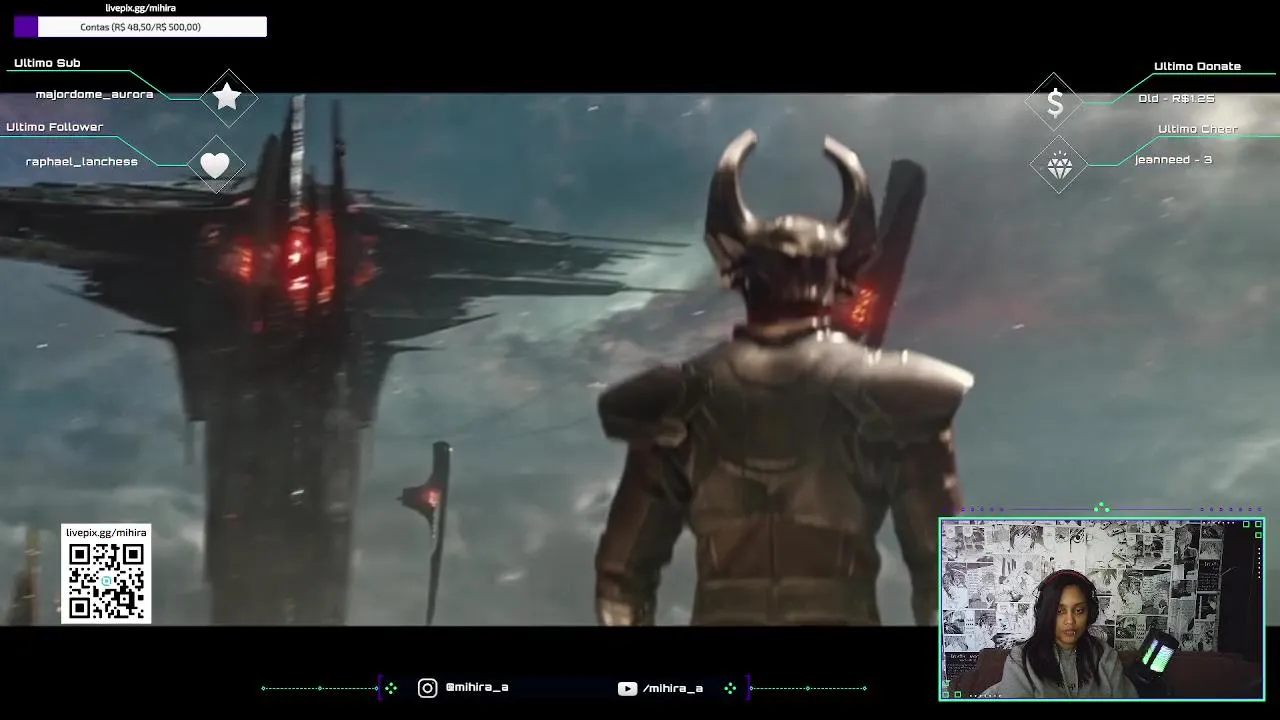This screenshot has height=720, width=1280.
Task: Click the username 'majordome_aurora'
Action: click(95, 94)
